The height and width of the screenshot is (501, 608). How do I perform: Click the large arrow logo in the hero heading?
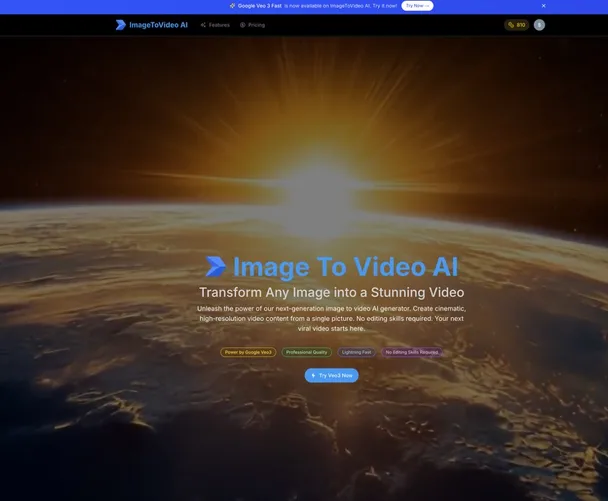(216, 266)
